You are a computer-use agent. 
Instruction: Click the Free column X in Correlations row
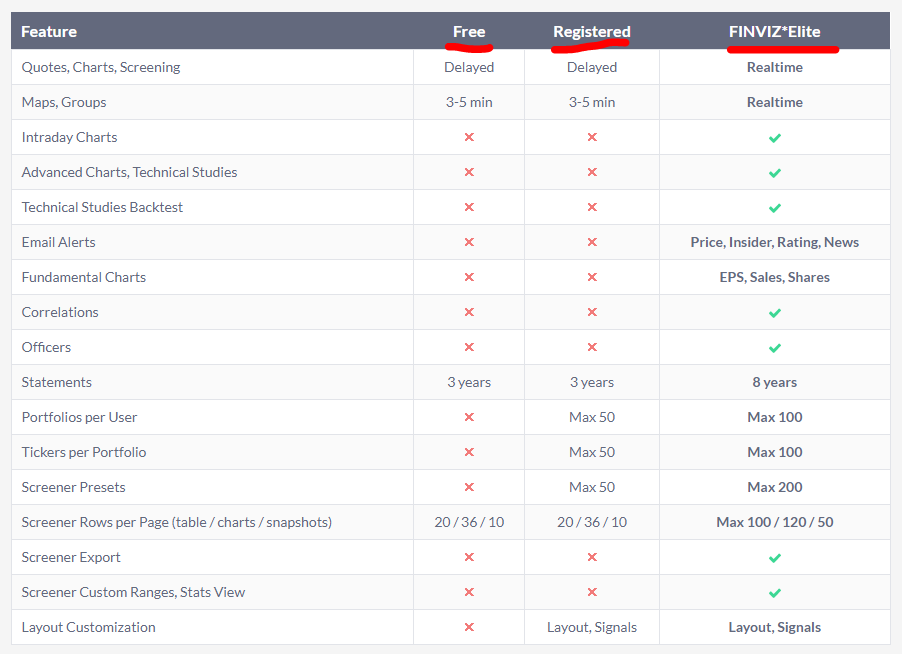(x=469, y=312)
